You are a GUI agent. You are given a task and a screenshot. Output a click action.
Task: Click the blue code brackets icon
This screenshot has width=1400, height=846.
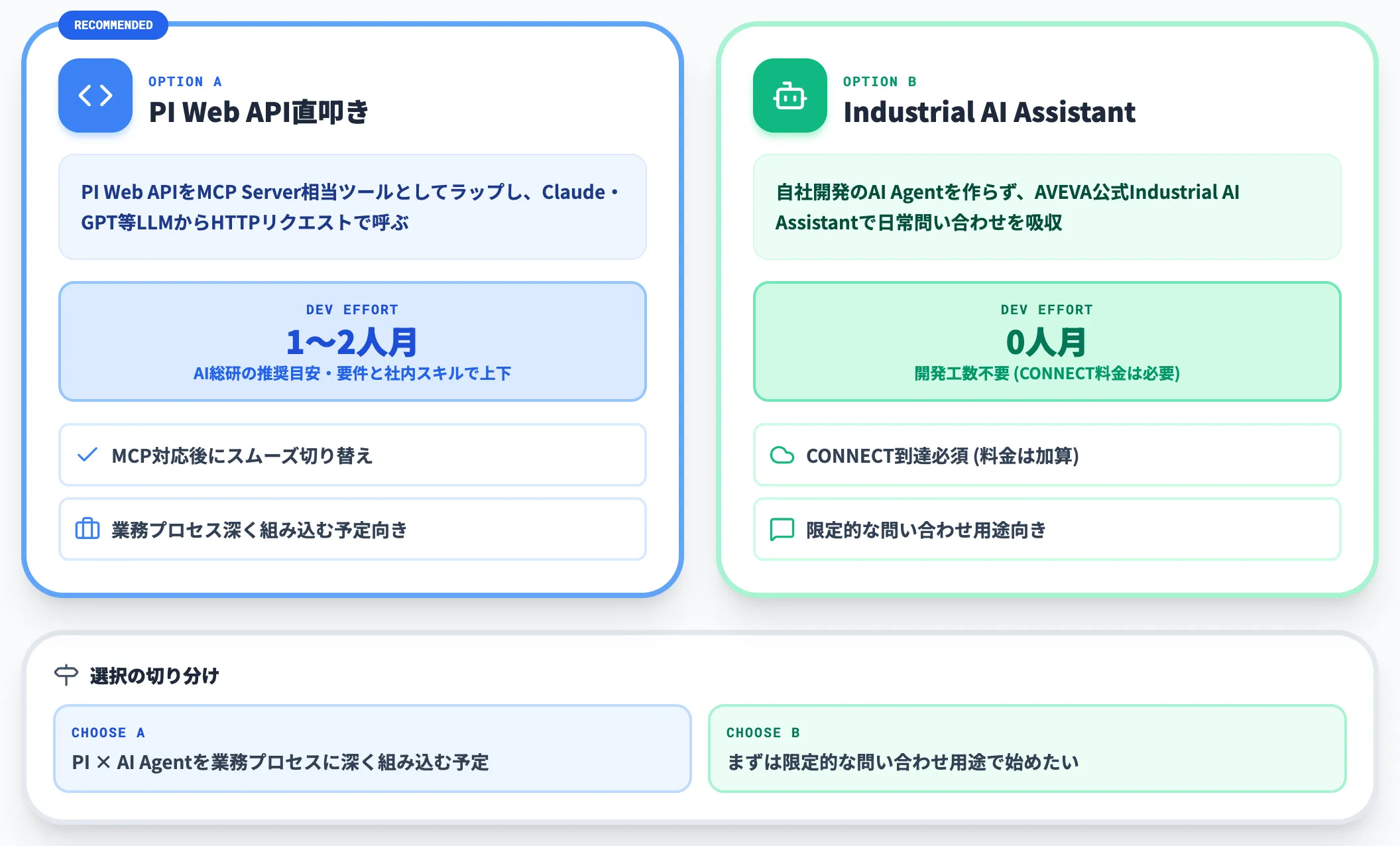95,95
